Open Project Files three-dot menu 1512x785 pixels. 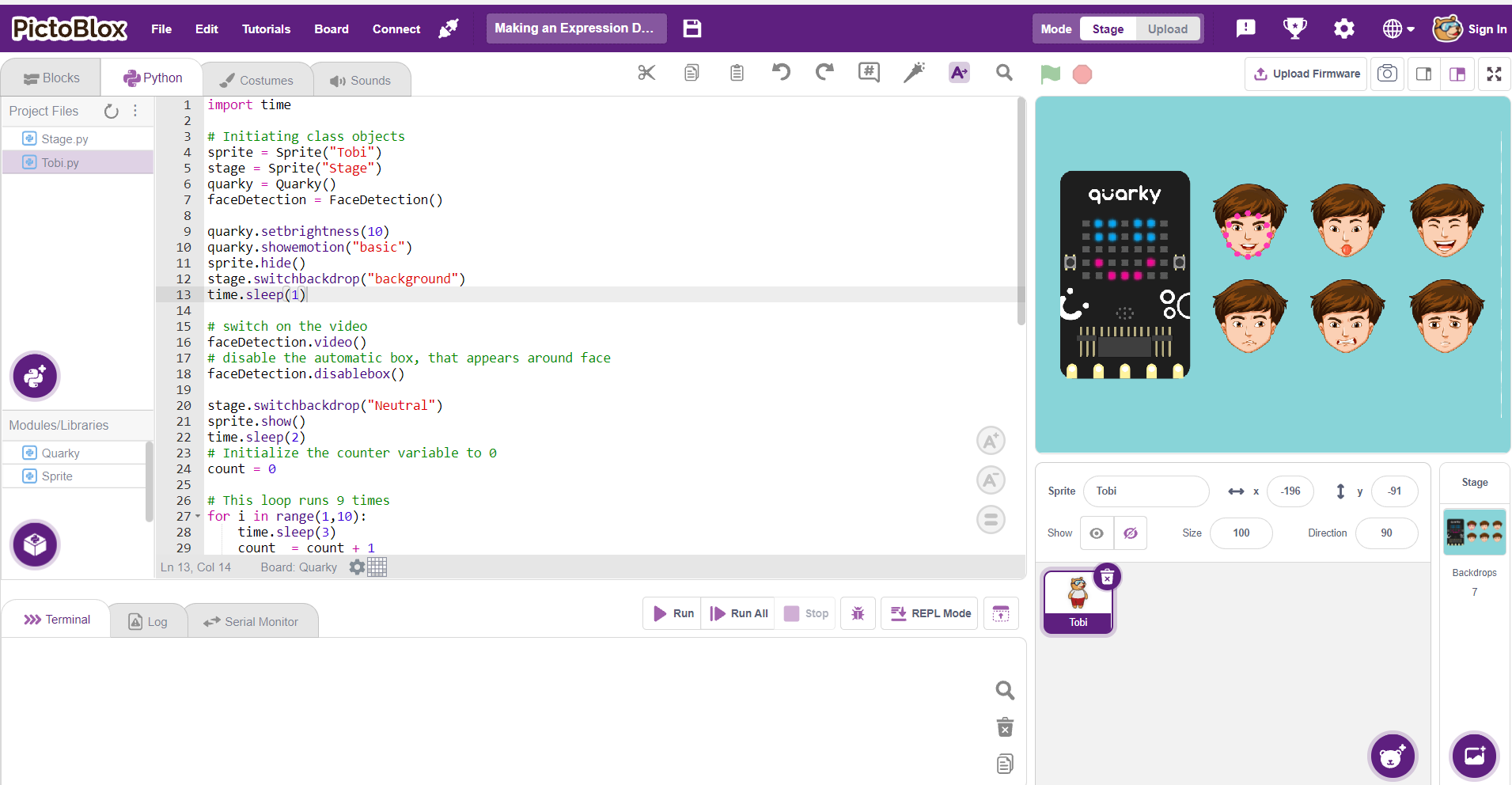pyautogui.click(x=135, y=111)
